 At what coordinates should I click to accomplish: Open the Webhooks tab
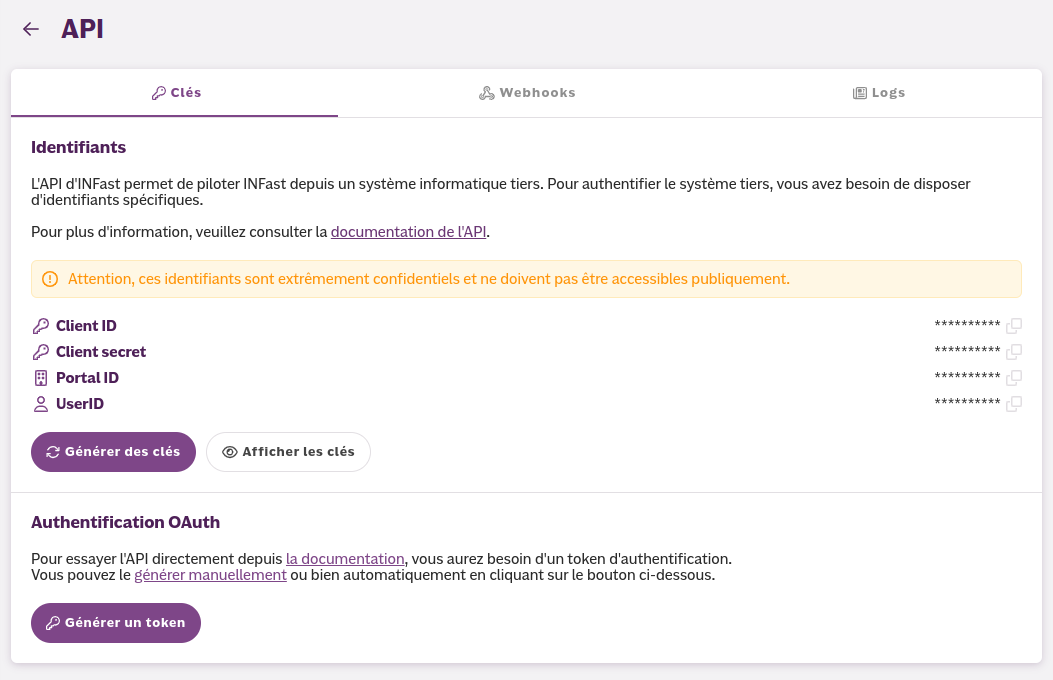pos(526,93)
